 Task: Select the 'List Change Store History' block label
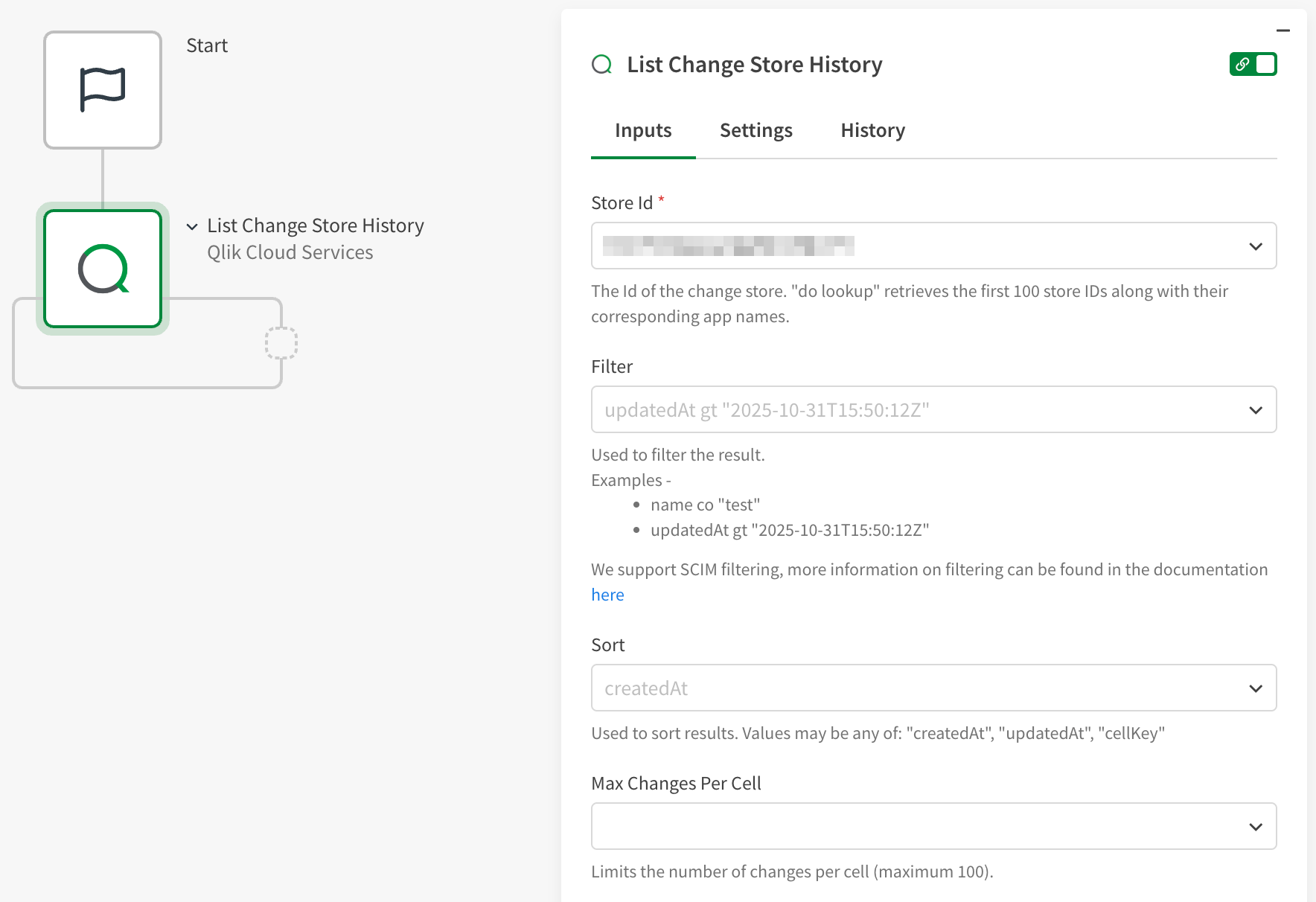[316, 225]
